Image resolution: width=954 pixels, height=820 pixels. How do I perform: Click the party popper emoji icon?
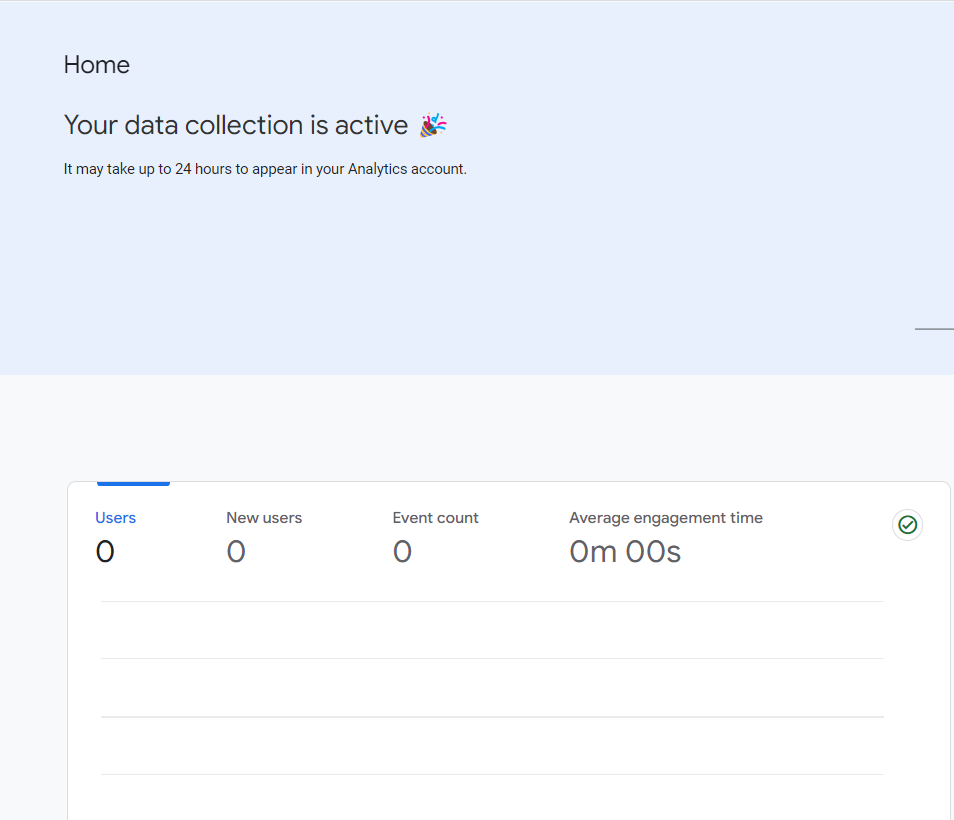[433, 125]
